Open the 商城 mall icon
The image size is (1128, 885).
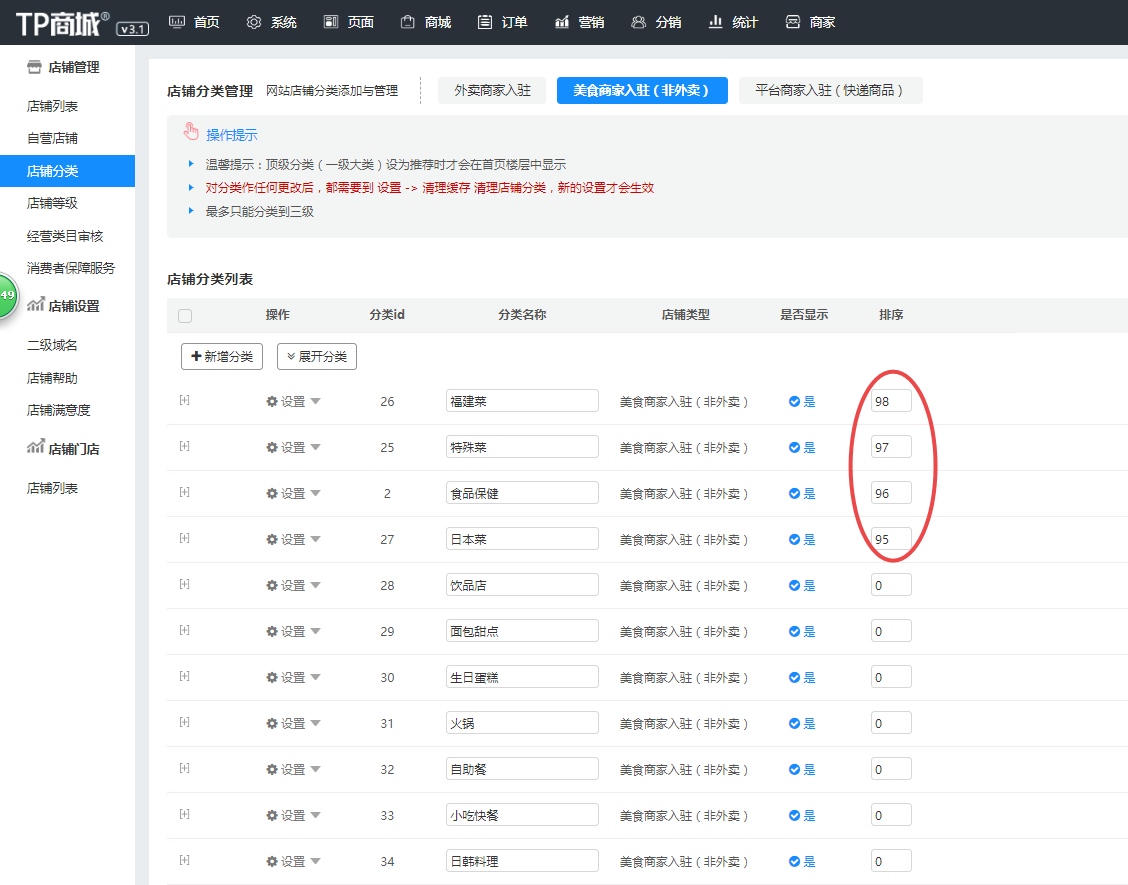pyautogui.click(x=406, y=21)
